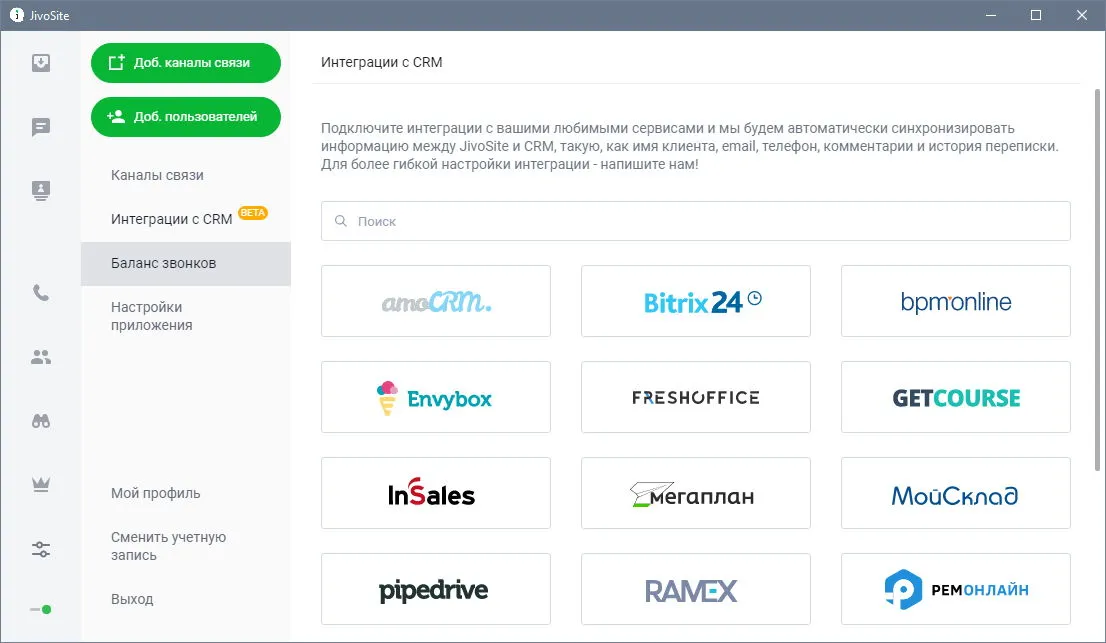Select the 'Каналы связи' menu item
This screenshot has height=643, width=1106.
pyautogui.click(x=157, y=176)
